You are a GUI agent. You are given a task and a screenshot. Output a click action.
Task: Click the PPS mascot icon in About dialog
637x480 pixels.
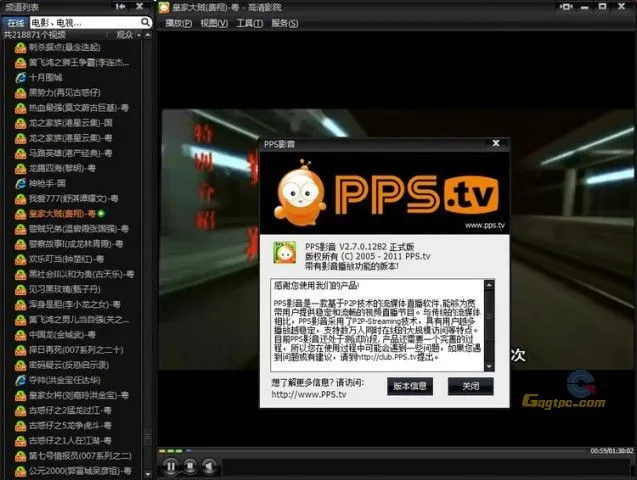click(284, 253)
